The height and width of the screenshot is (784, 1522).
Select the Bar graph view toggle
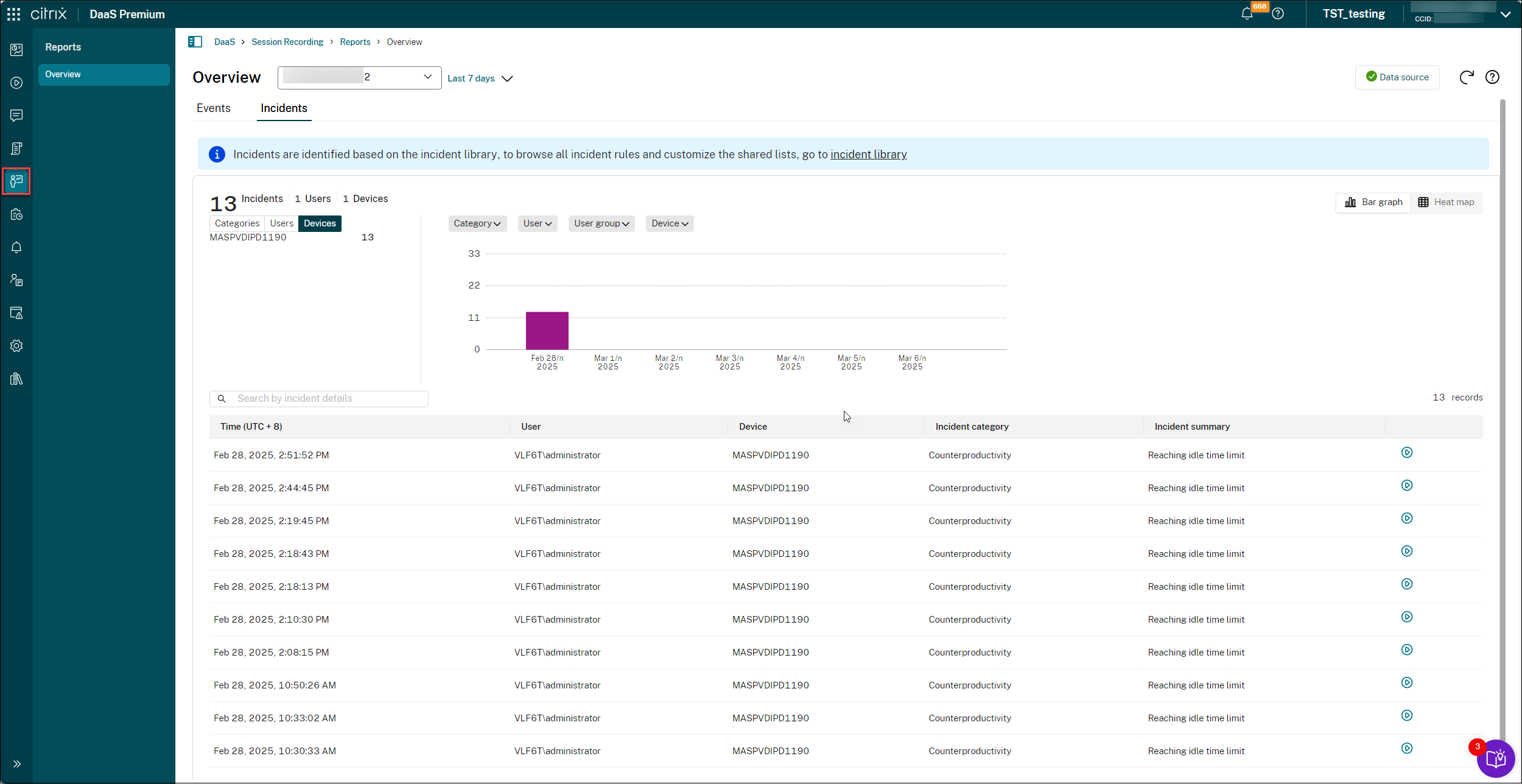tap(1373, 202)
